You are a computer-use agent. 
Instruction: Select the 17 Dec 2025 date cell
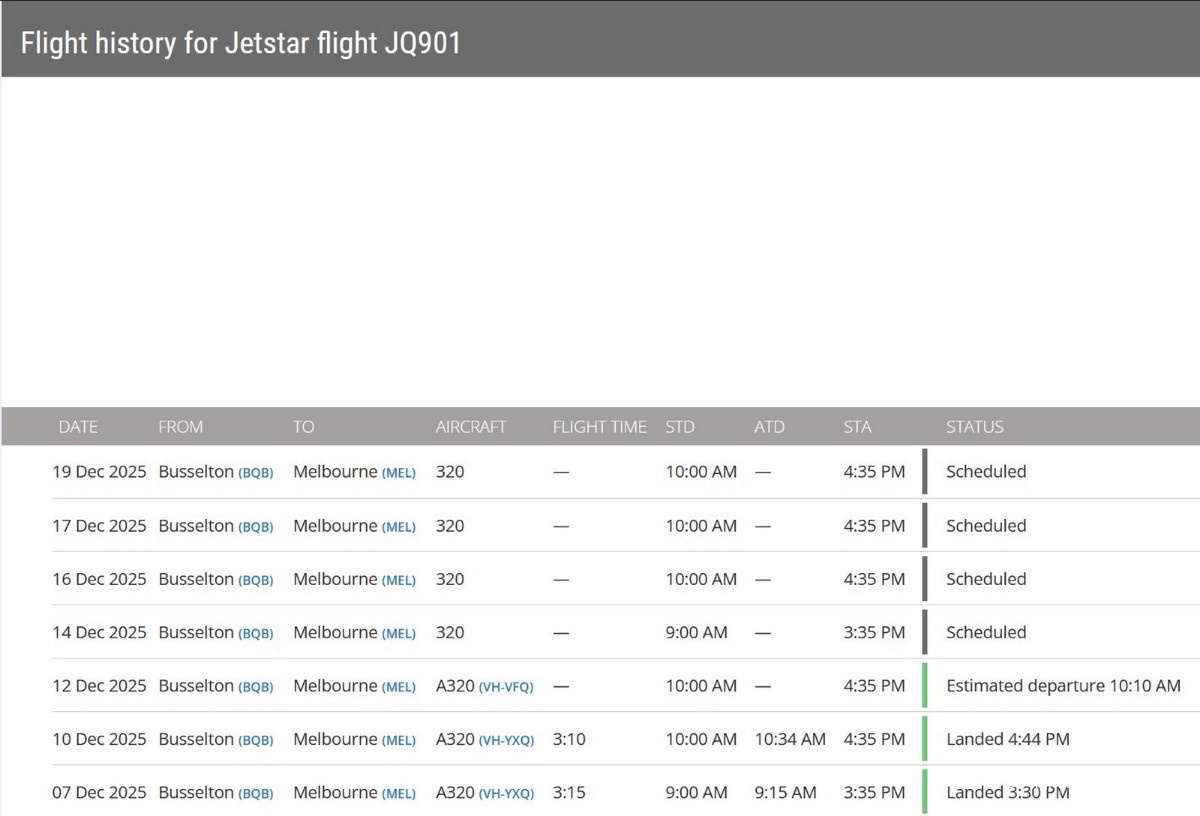(99, 526)
